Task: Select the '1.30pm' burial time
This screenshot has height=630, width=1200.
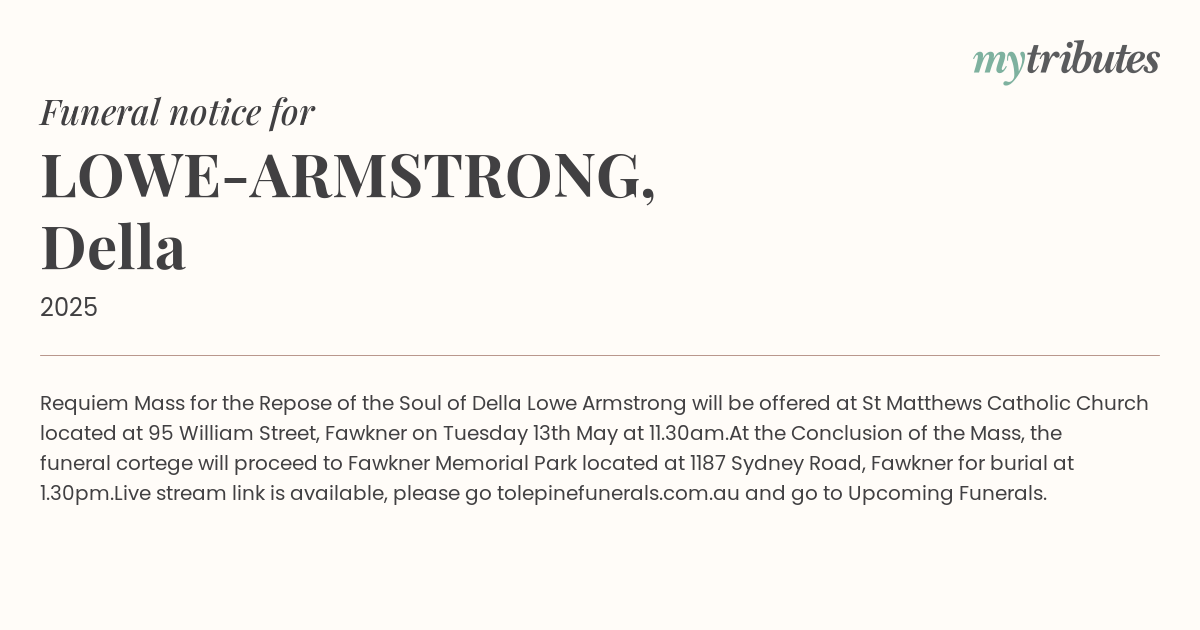Action: click(x=74, y=494)
